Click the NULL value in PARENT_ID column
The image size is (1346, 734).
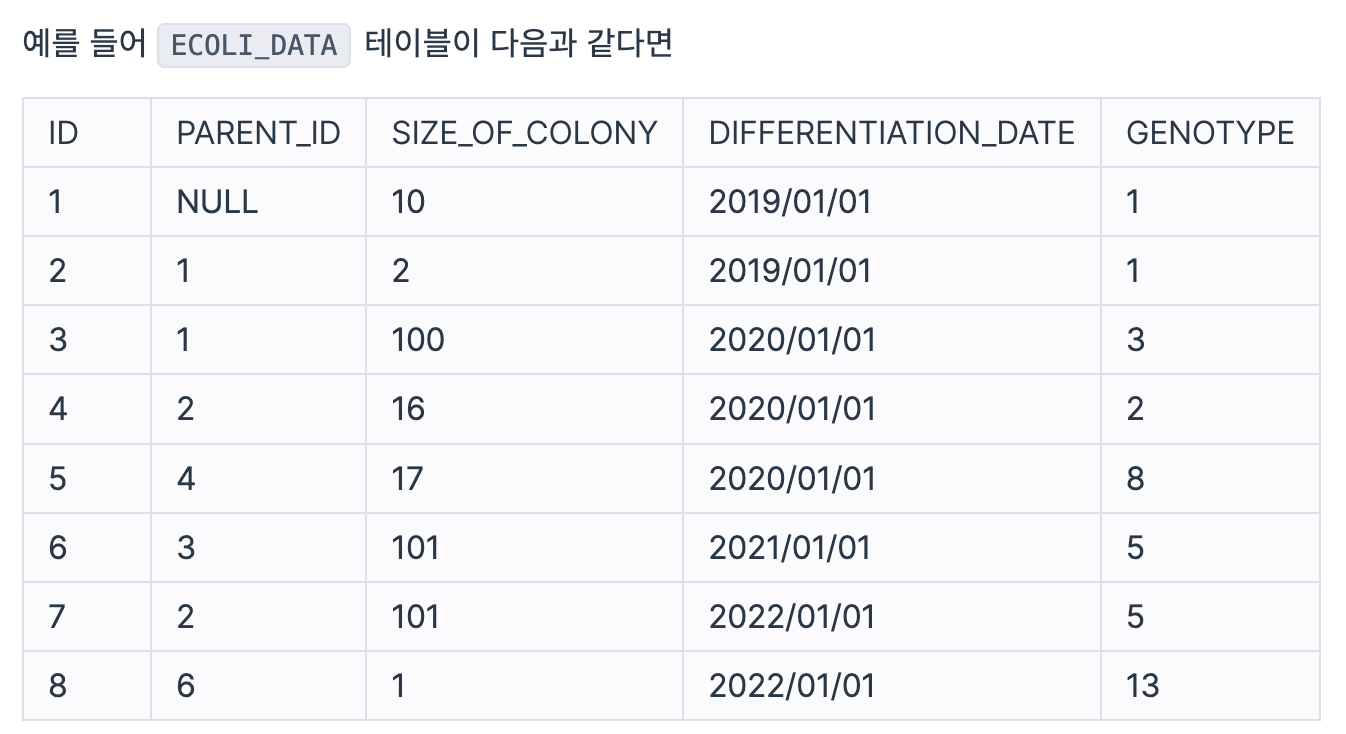tap(258, 202)
